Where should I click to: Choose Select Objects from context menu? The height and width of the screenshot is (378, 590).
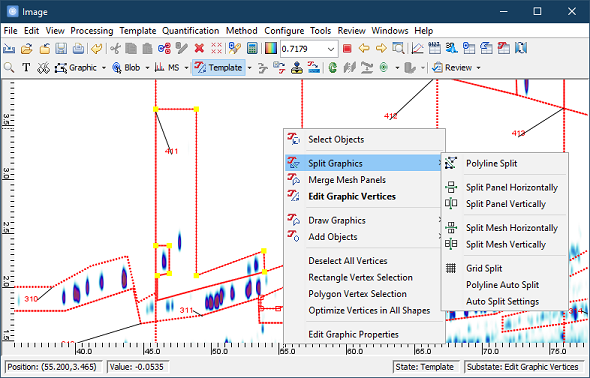pos(364,140)
